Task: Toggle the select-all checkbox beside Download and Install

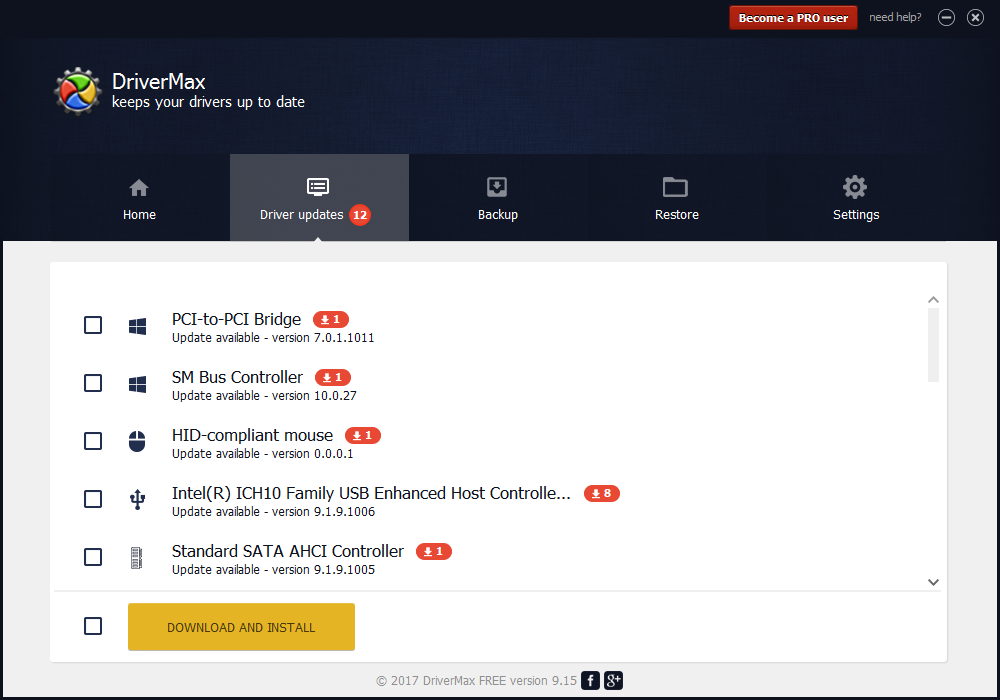Action: [x=93, y=626]
